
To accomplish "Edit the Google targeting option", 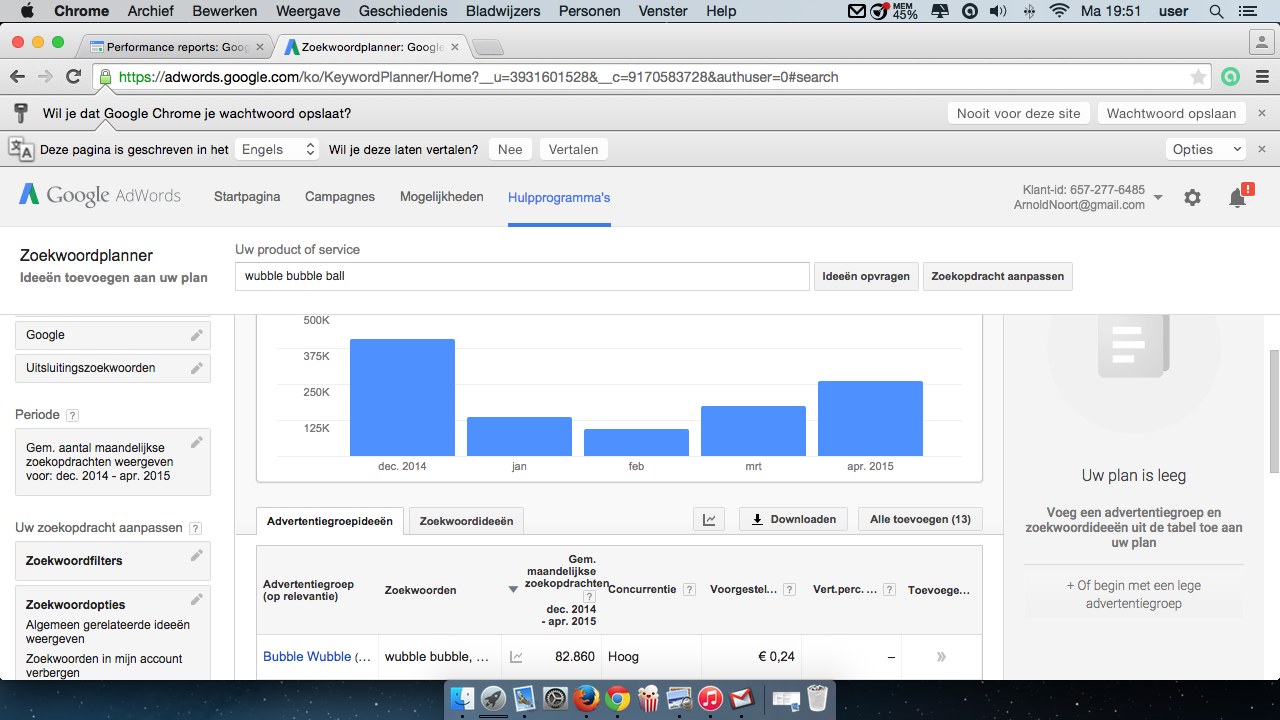I will tap(197, 335).
